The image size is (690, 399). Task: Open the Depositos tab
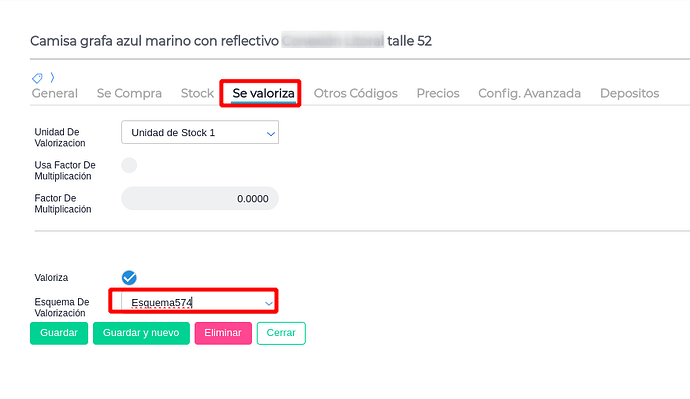tap(629, 93)
